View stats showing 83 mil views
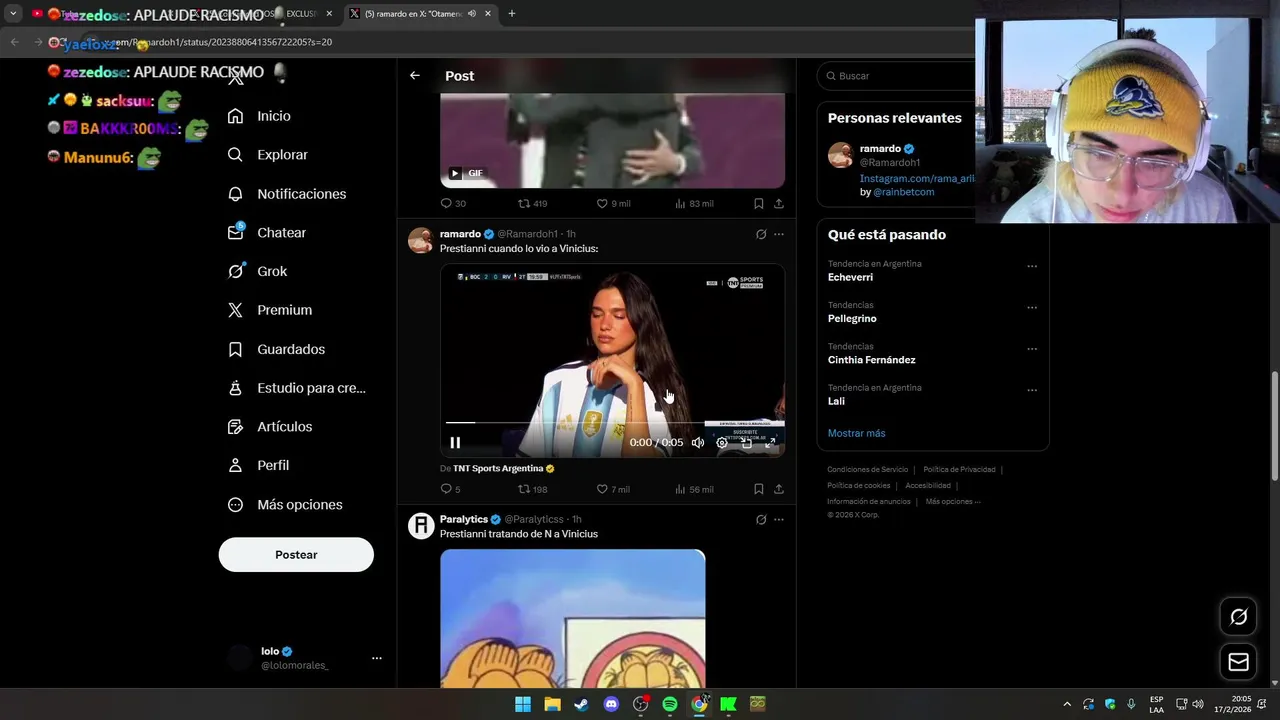 [x=694, y=203]
